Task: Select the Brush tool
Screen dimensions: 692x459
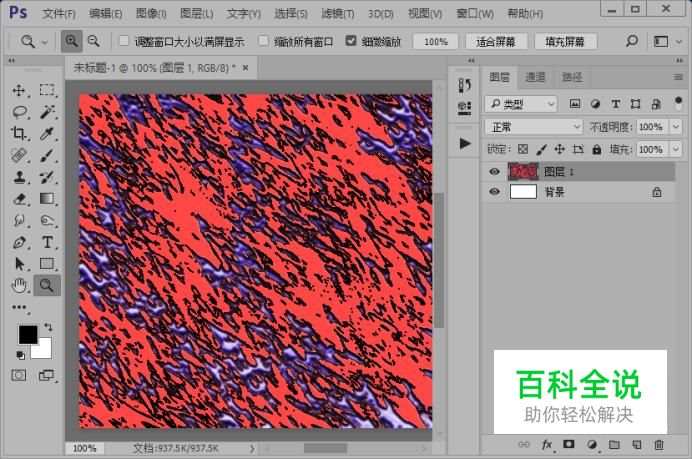Action: [47, 155]
